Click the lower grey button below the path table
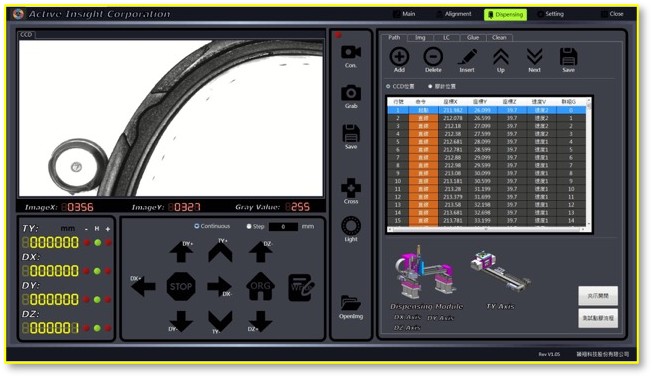652x377 pixels. [x=598, y=318]
